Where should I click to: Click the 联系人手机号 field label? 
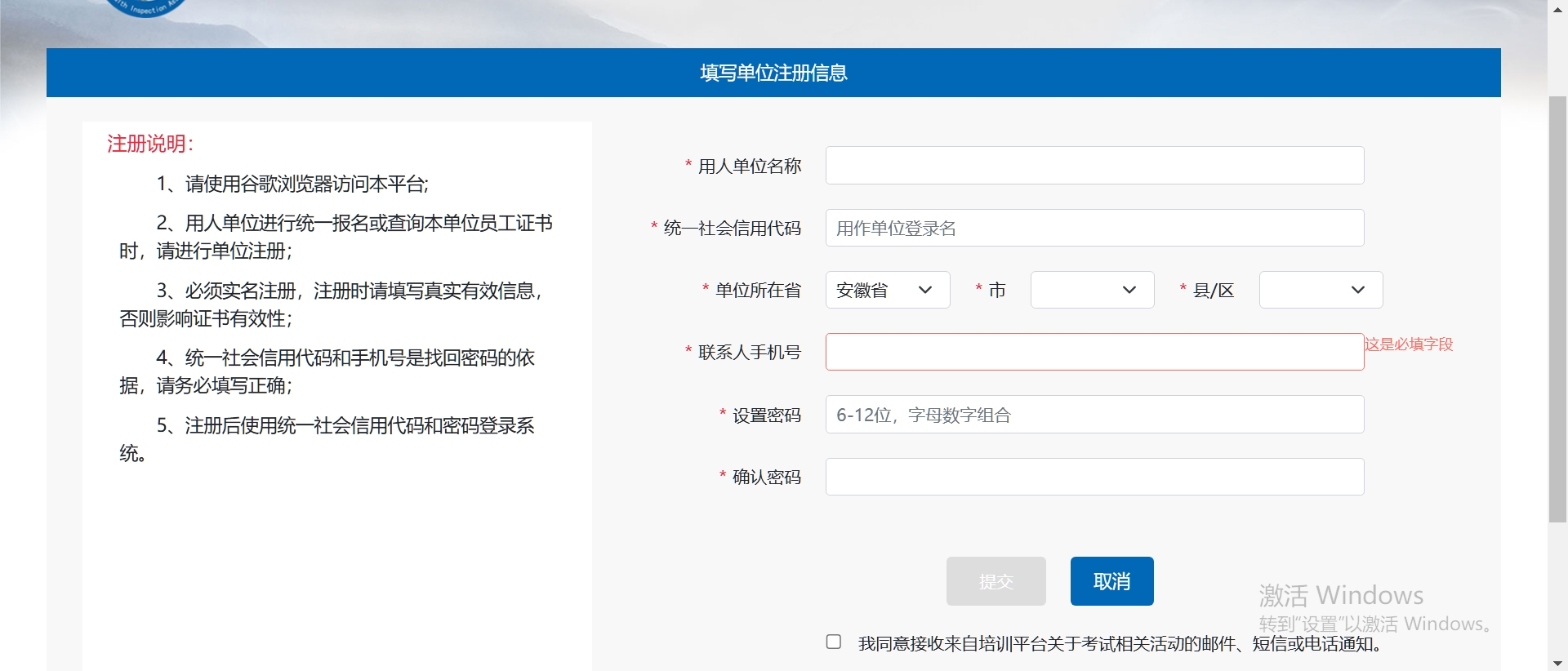tap(749, 352)
